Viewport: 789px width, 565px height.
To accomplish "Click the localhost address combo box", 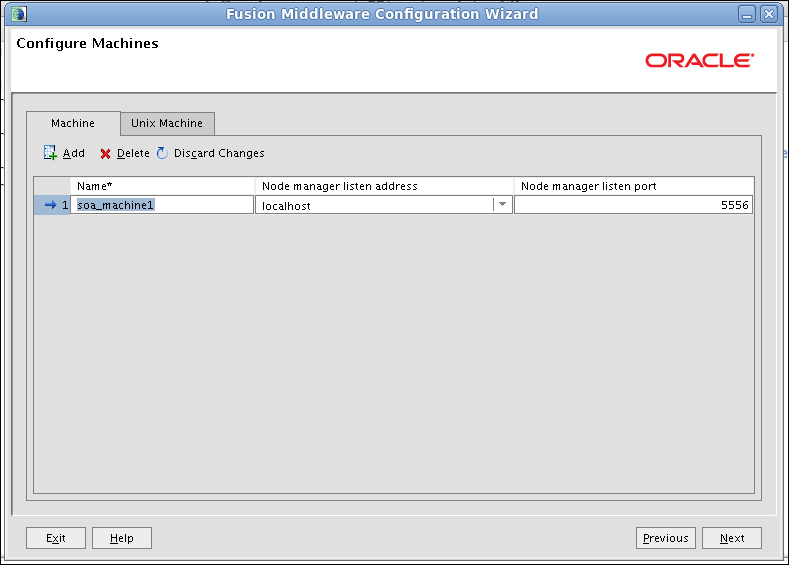I will pos(383,205).
